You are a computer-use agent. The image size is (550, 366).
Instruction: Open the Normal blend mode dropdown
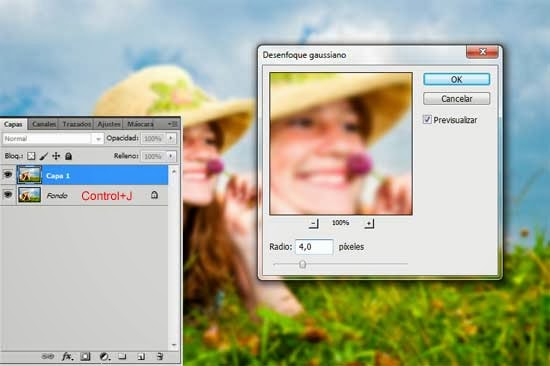pos(98,139)
